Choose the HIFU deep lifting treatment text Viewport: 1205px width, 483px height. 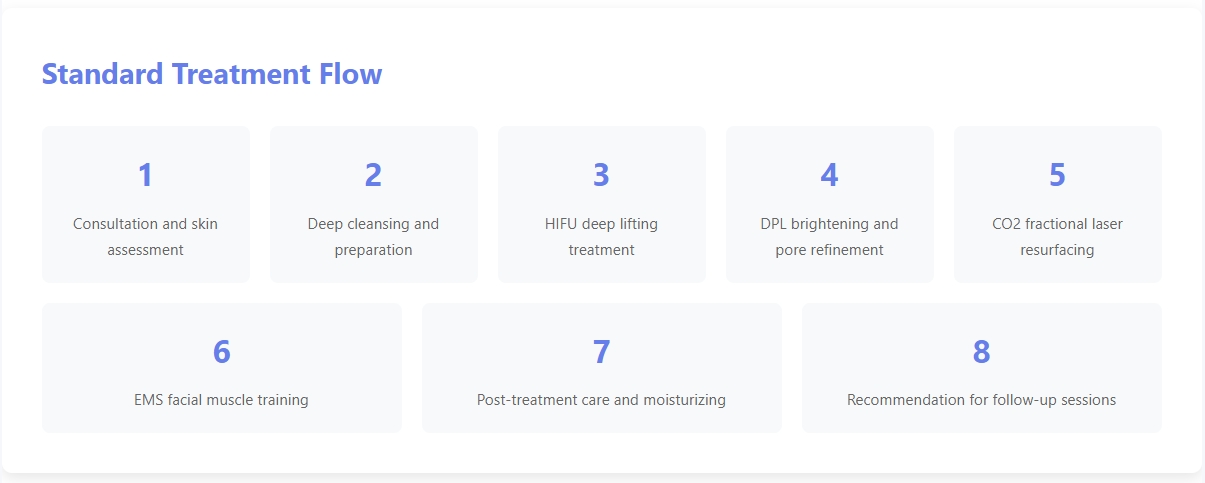click(x=601, y=237)
